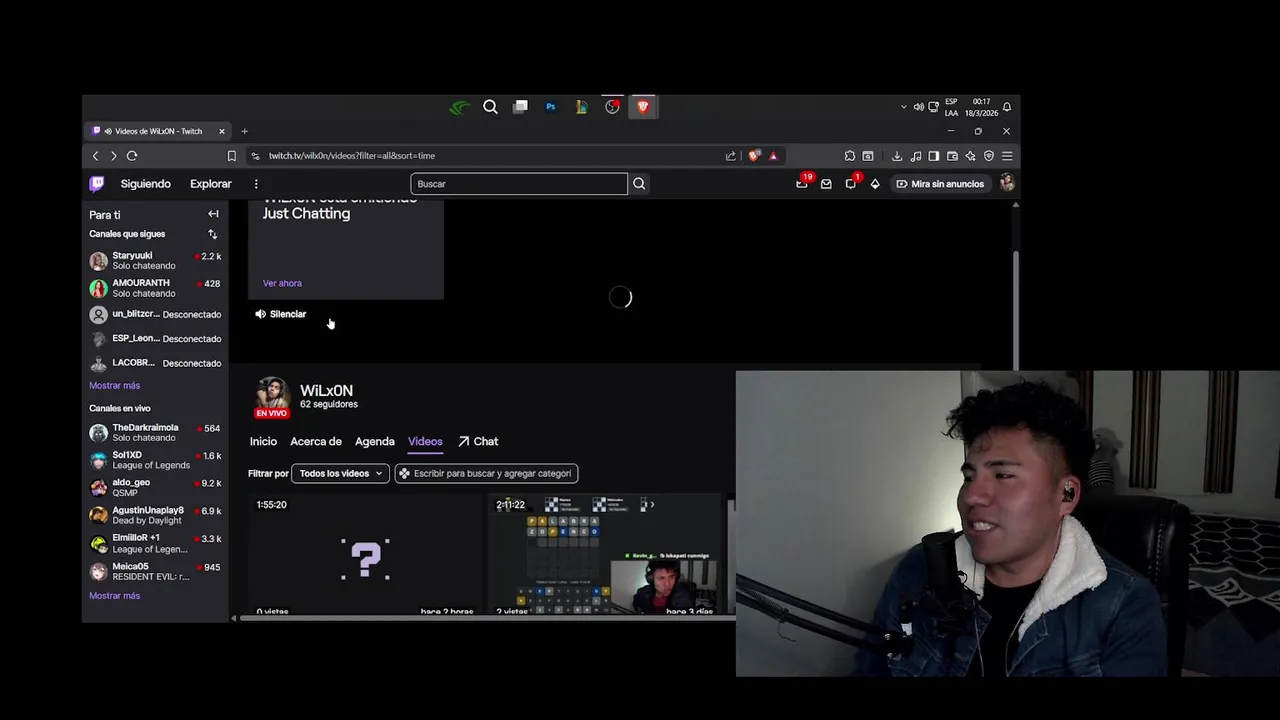
Task: Open new browser tab with plus
Action: (244, 131)
